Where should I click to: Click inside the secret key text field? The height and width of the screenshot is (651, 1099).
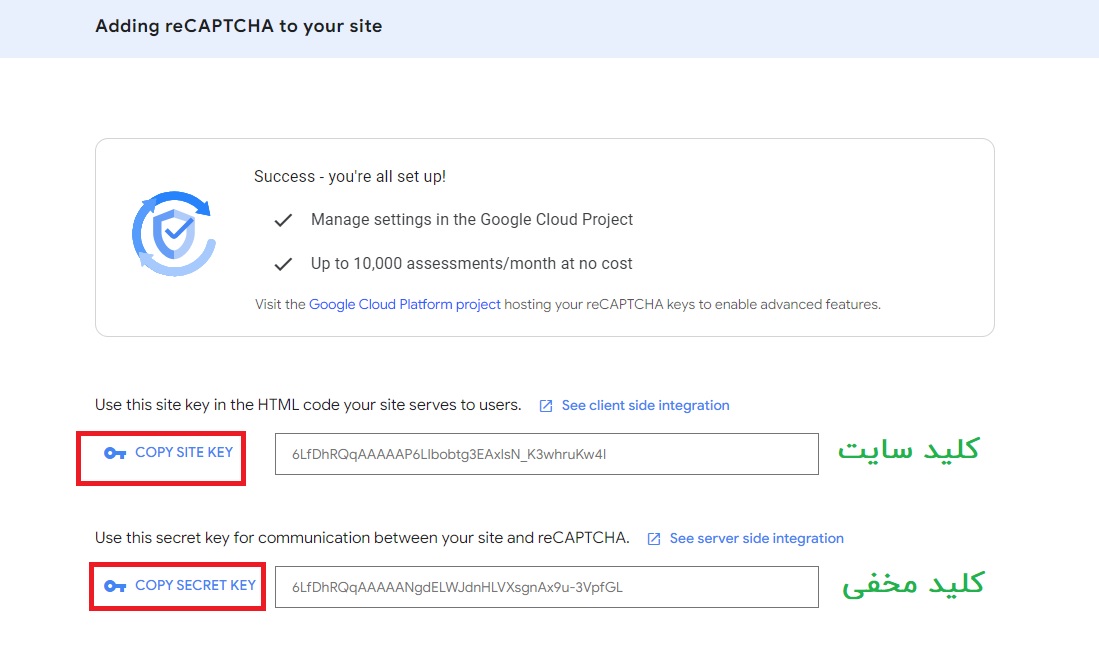pyautogui.click(x=546, y=587)
